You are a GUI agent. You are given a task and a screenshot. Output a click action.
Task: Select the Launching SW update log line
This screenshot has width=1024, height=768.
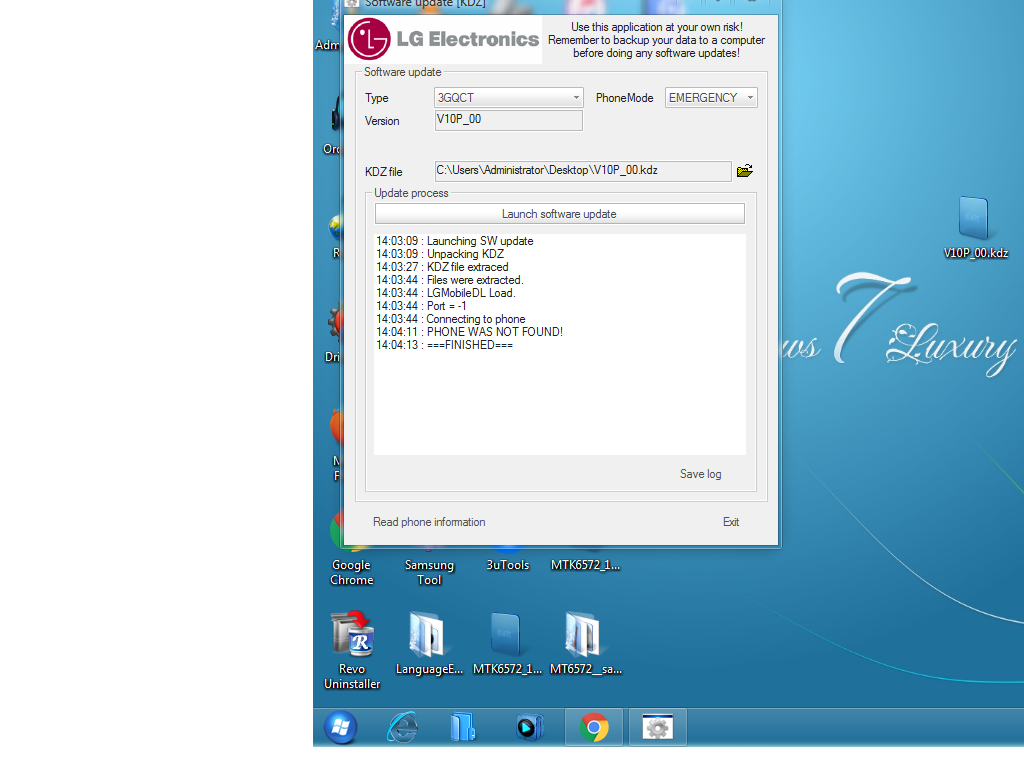[x=455, y=240]
